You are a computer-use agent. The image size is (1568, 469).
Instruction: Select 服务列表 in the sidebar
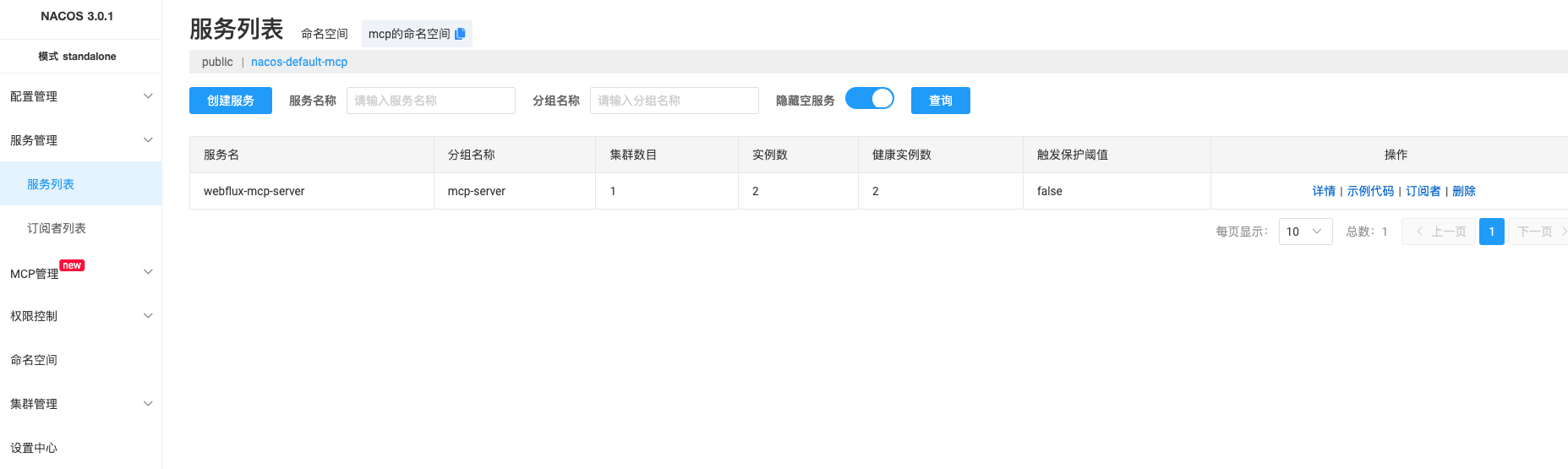(80, 183)
